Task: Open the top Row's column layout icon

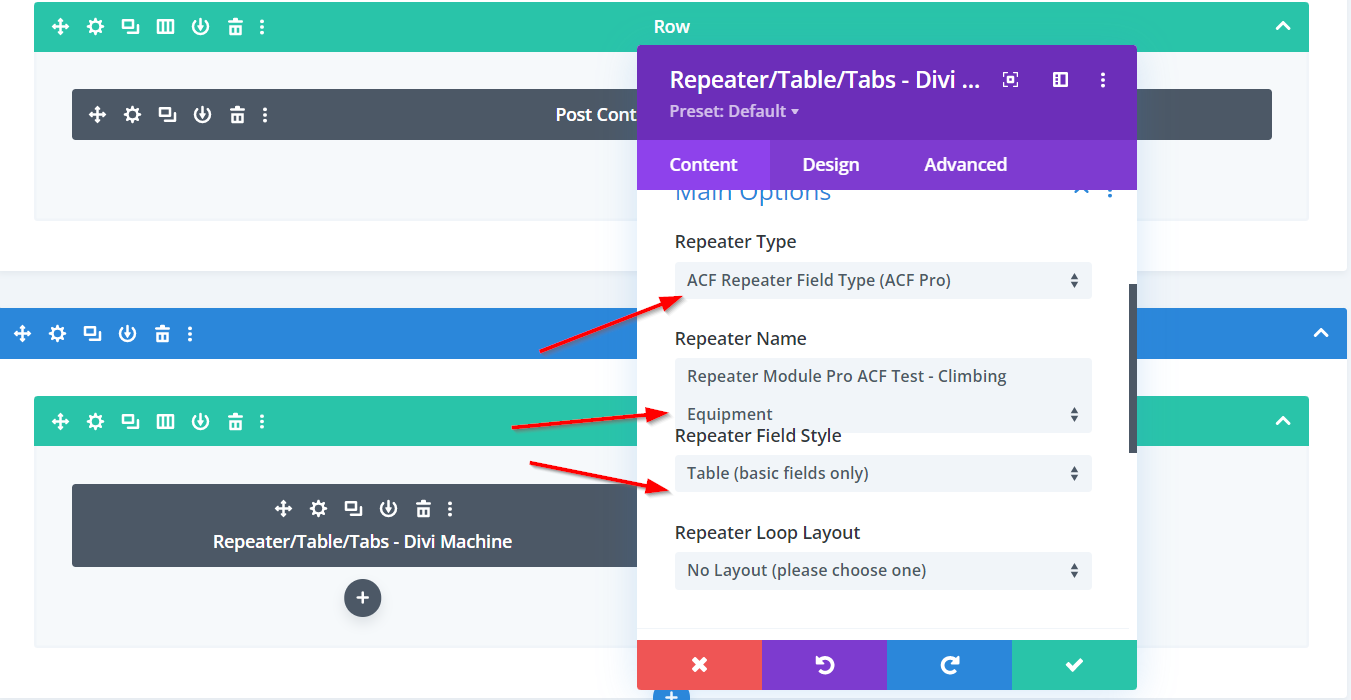Action: 165,27
